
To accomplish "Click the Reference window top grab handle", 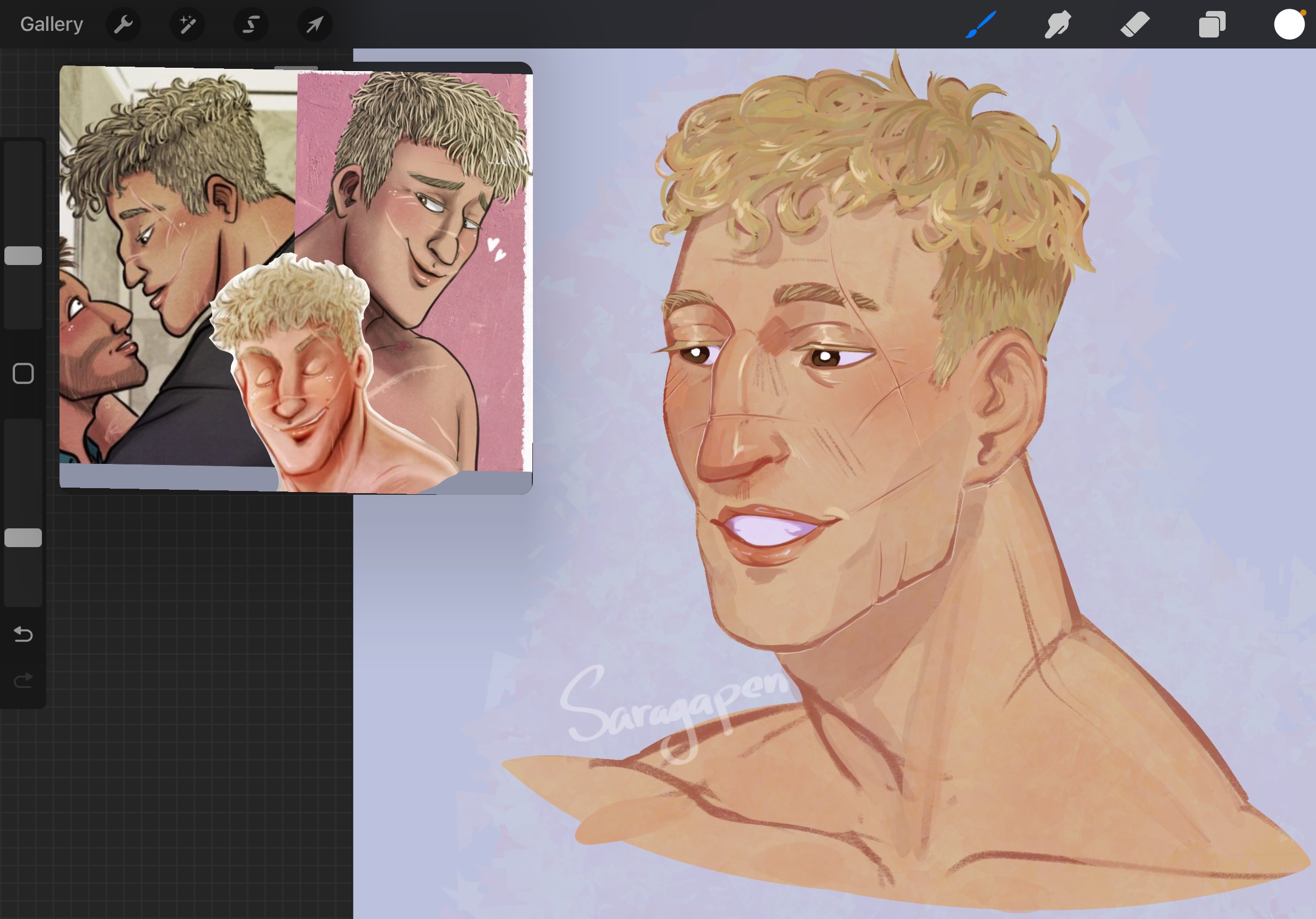I will pos(296,68).
